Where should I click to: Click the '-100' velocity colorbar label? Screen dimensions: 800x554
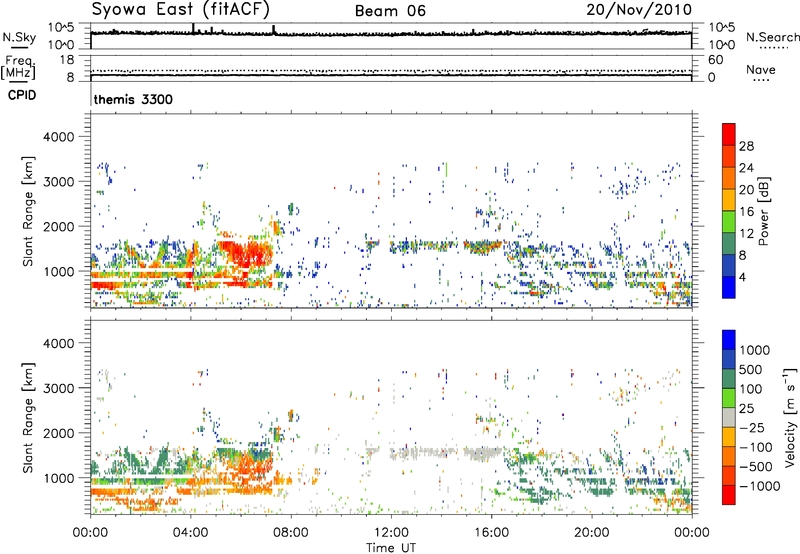point(755,447)
